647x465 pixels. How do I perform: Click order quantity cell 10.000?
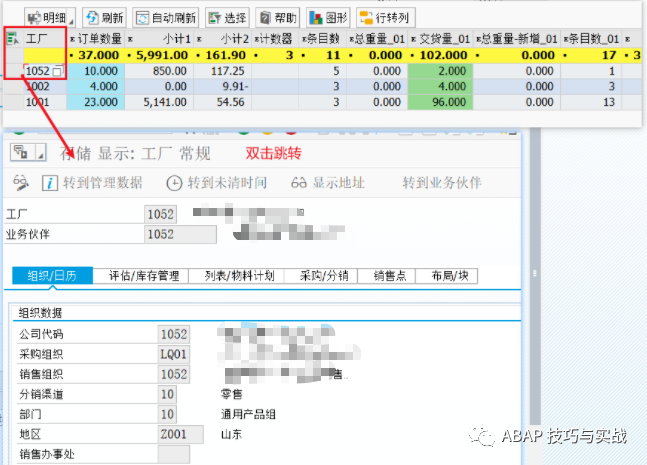point(96,71)
